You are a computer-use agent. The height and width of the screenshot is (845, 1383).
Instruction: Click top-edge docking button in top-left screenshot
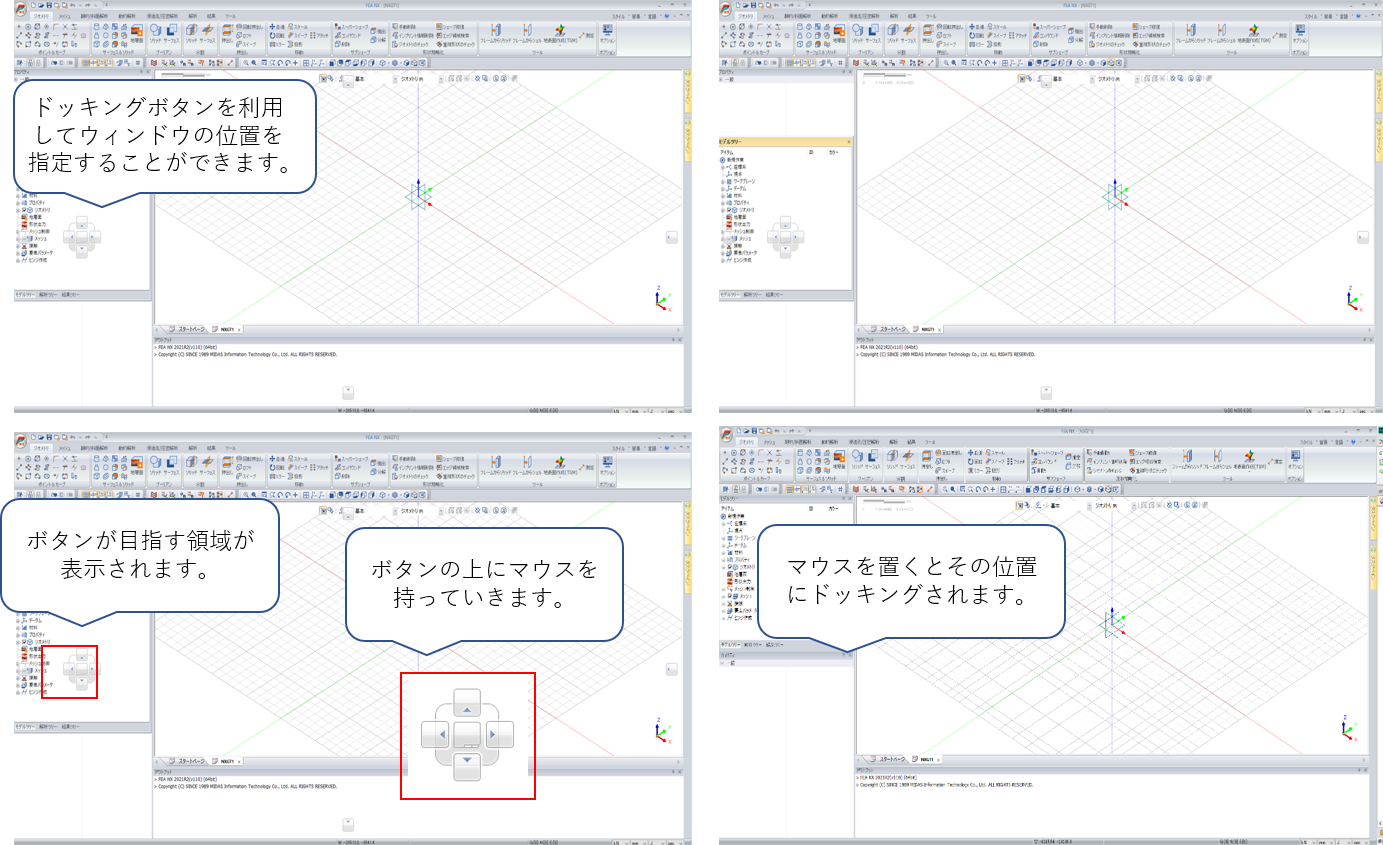(348, 83)
